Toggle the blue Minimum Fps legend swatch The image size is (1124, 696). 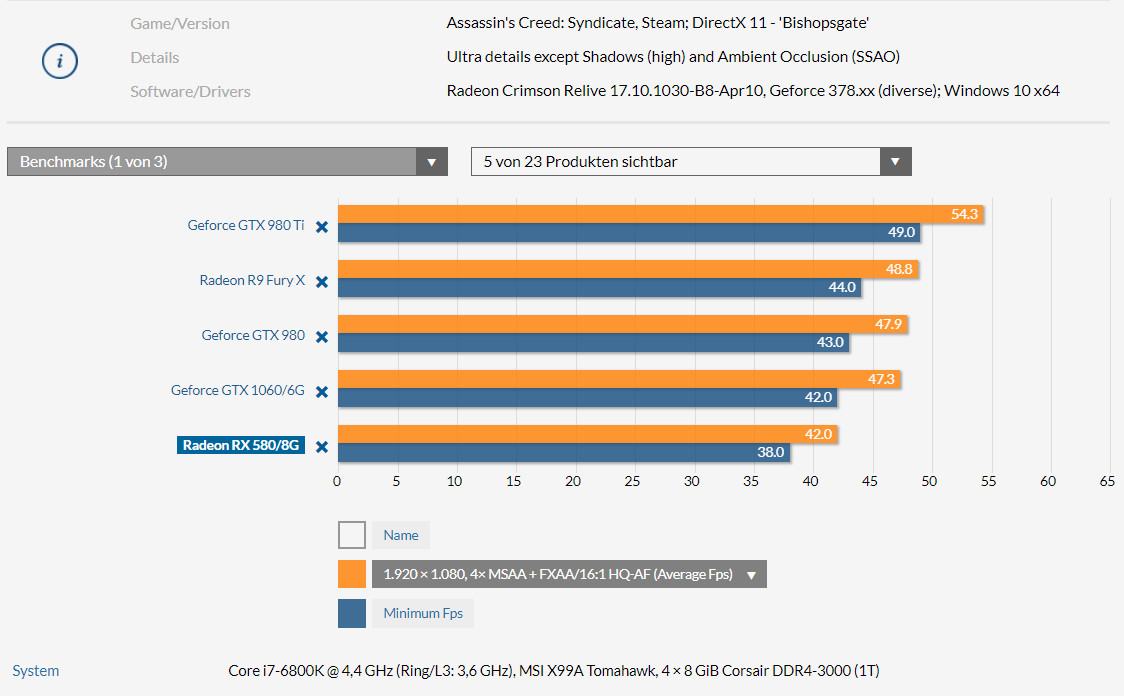click(352, 614)
